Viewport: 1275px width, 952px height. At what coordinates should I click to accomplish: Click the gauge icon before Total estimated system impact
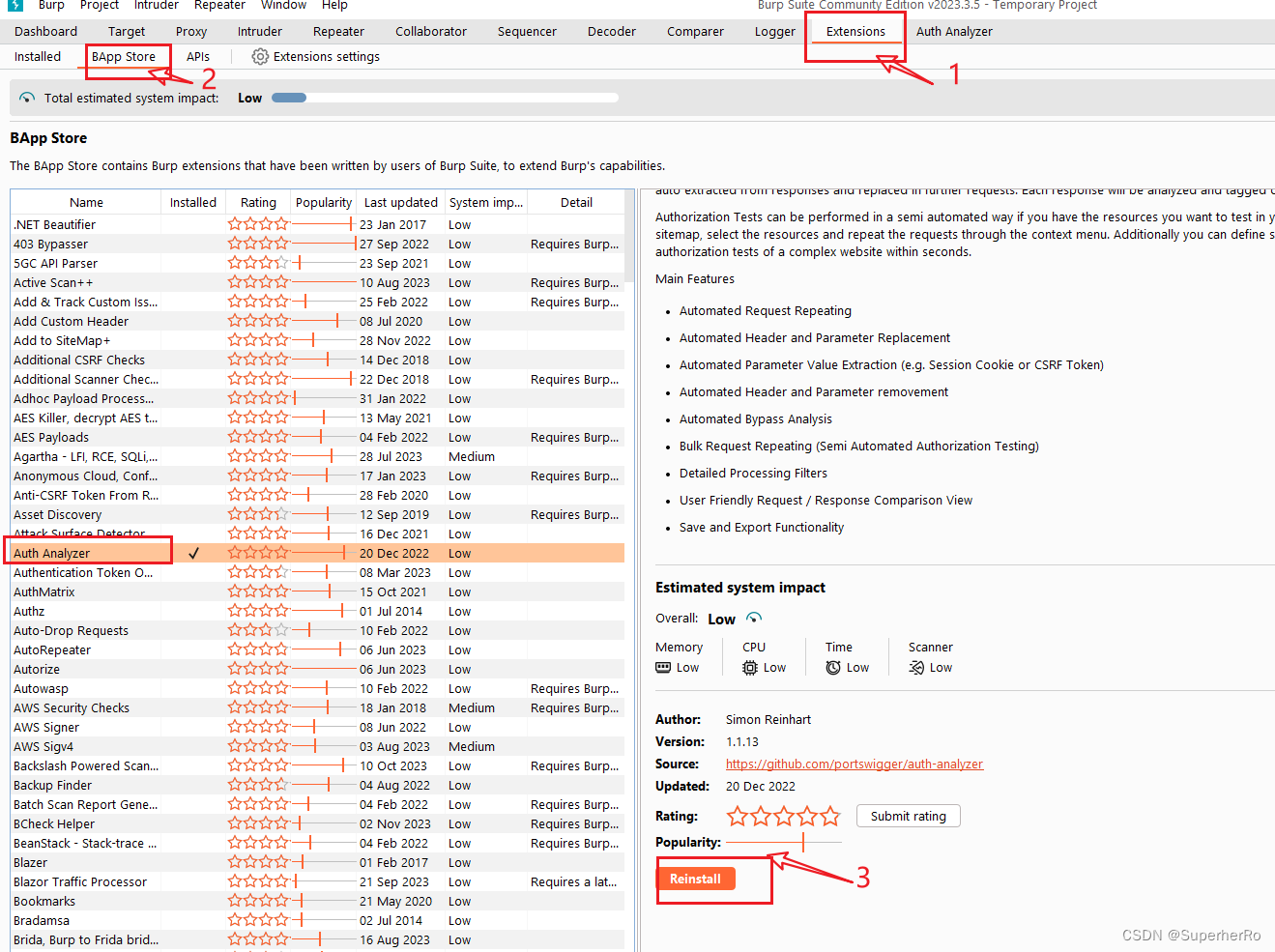pyautogui.click(x=26, y=97)
